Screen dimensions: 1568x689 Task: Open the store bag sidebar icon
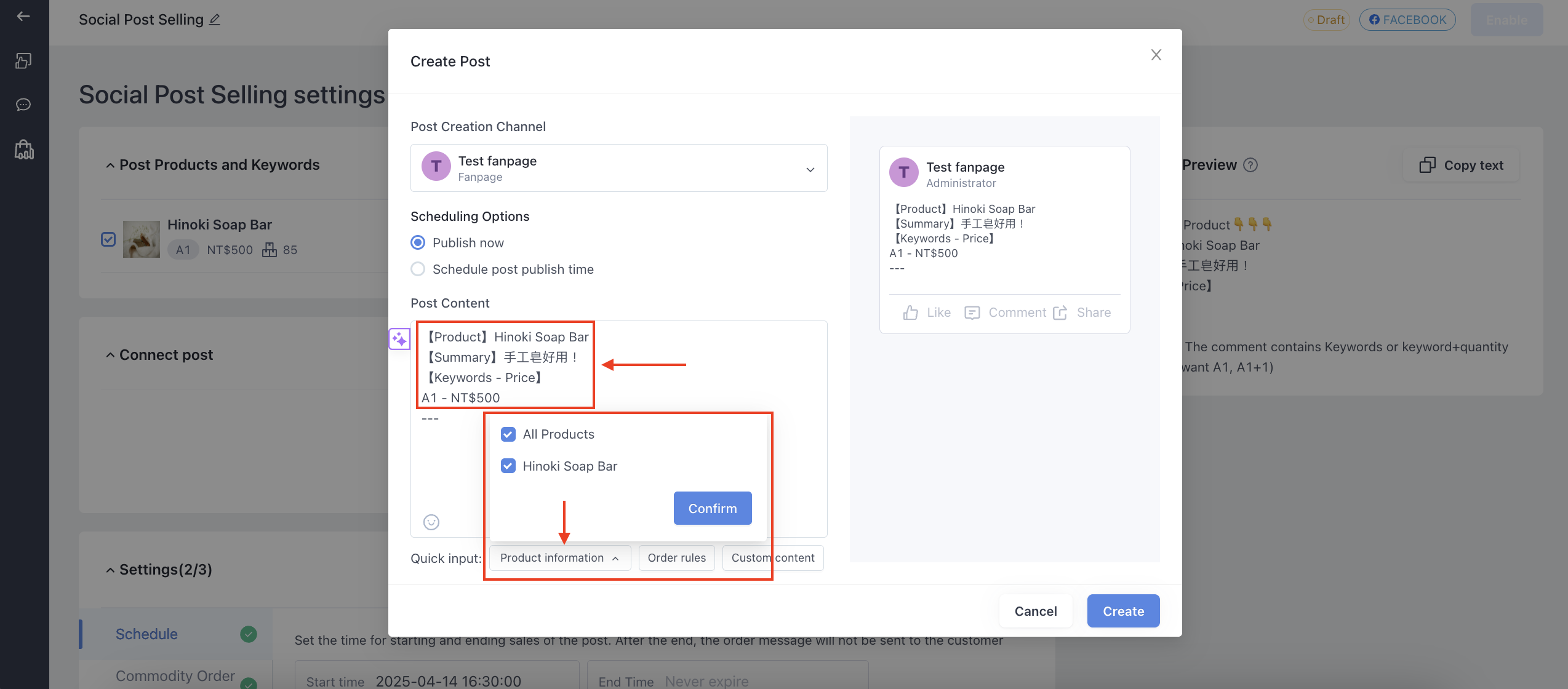click(24, 149)
